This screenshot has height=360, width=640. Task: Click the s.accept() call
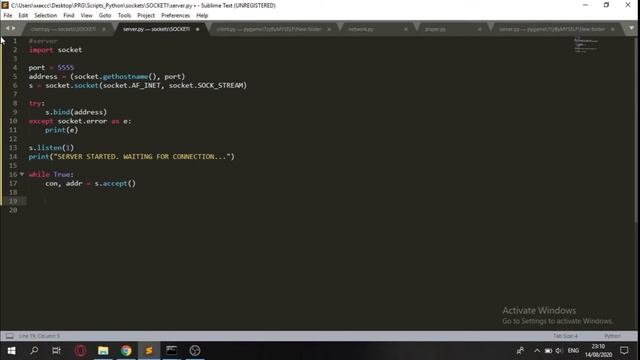click(115, 184)
